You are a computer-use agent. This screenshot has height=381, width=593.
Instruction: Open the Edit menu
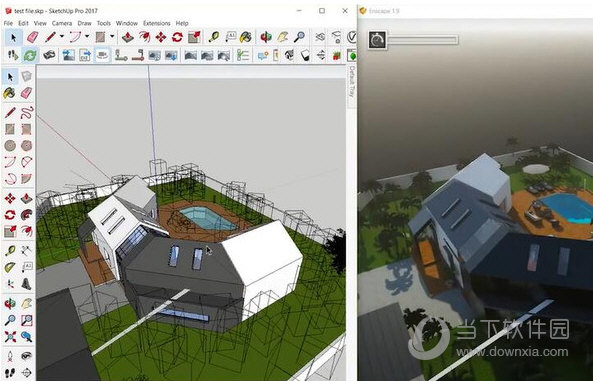click(23, 23)
